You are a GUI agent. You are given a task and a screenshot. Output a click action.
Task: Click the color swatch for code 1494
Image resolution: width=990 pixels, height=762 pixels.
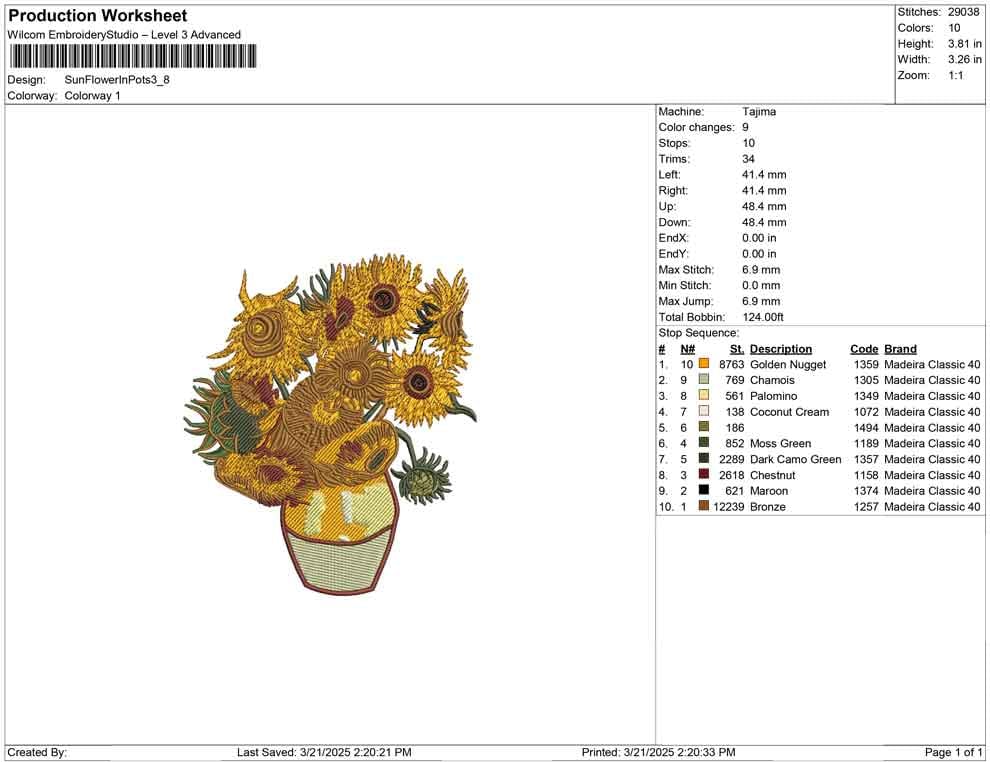[x=703, y=427]
